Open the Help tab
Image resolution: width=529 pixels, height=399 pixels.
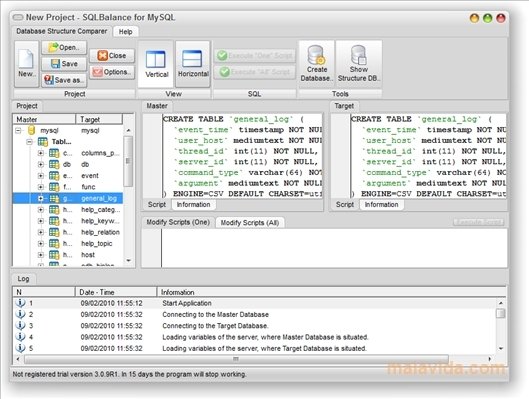coord(126,32)
